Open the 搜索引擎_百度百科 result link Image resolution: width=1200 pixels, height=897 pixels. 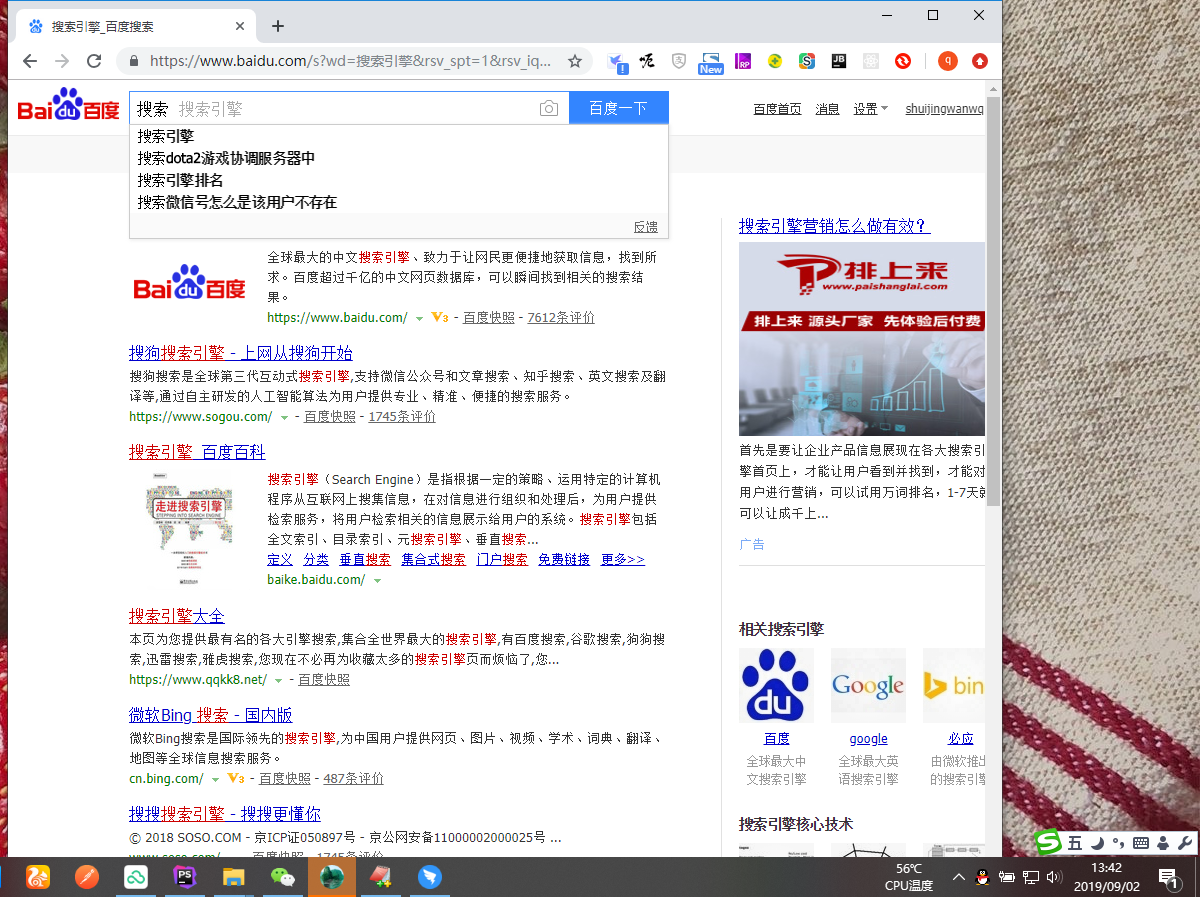(197, 452)
